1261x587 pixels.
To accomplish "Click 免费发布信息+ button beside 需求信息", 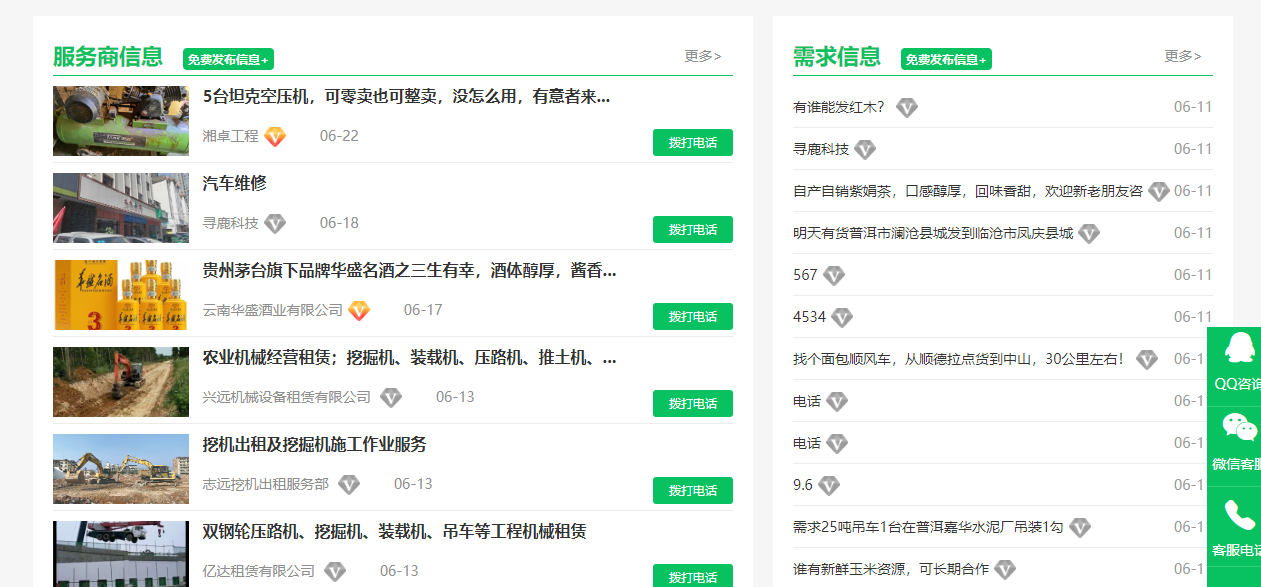I will coord(946,59).
